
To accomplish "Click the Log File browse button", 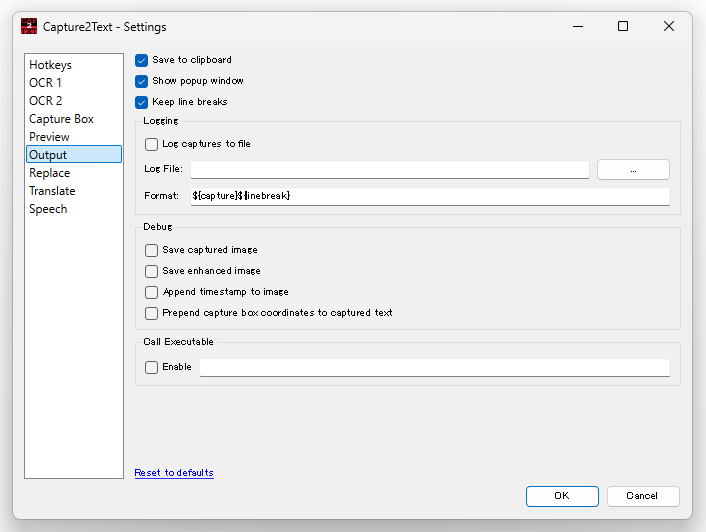I will pos(633,170).
